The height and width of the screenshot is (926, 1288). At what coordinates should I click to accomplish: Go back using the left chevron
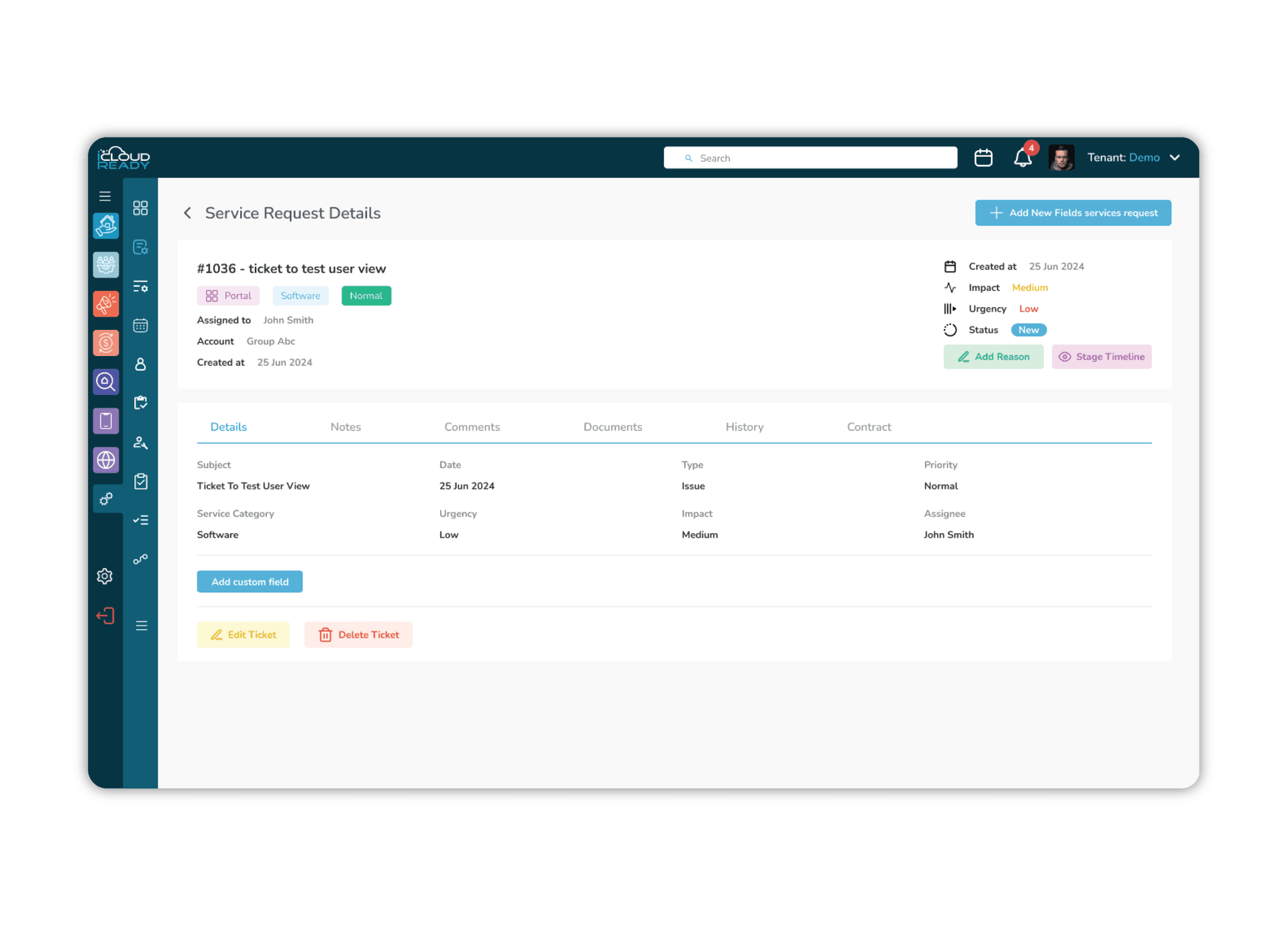tap(188, 213)
